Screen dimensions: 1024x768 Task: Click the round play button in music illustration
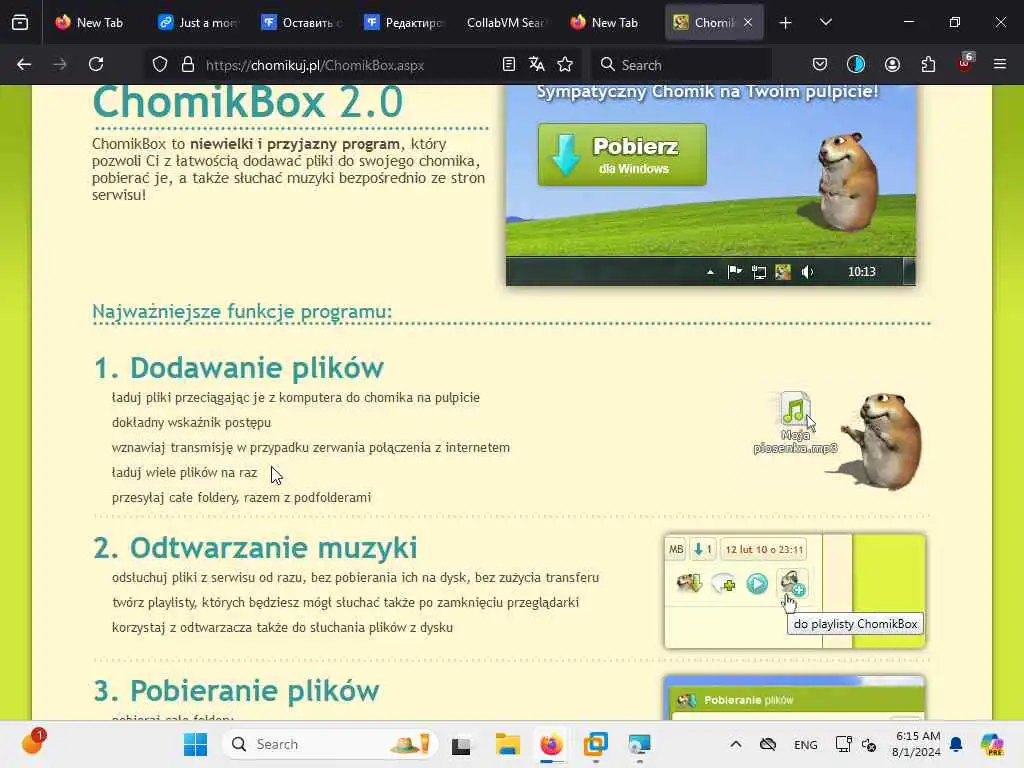pos(757,583)
